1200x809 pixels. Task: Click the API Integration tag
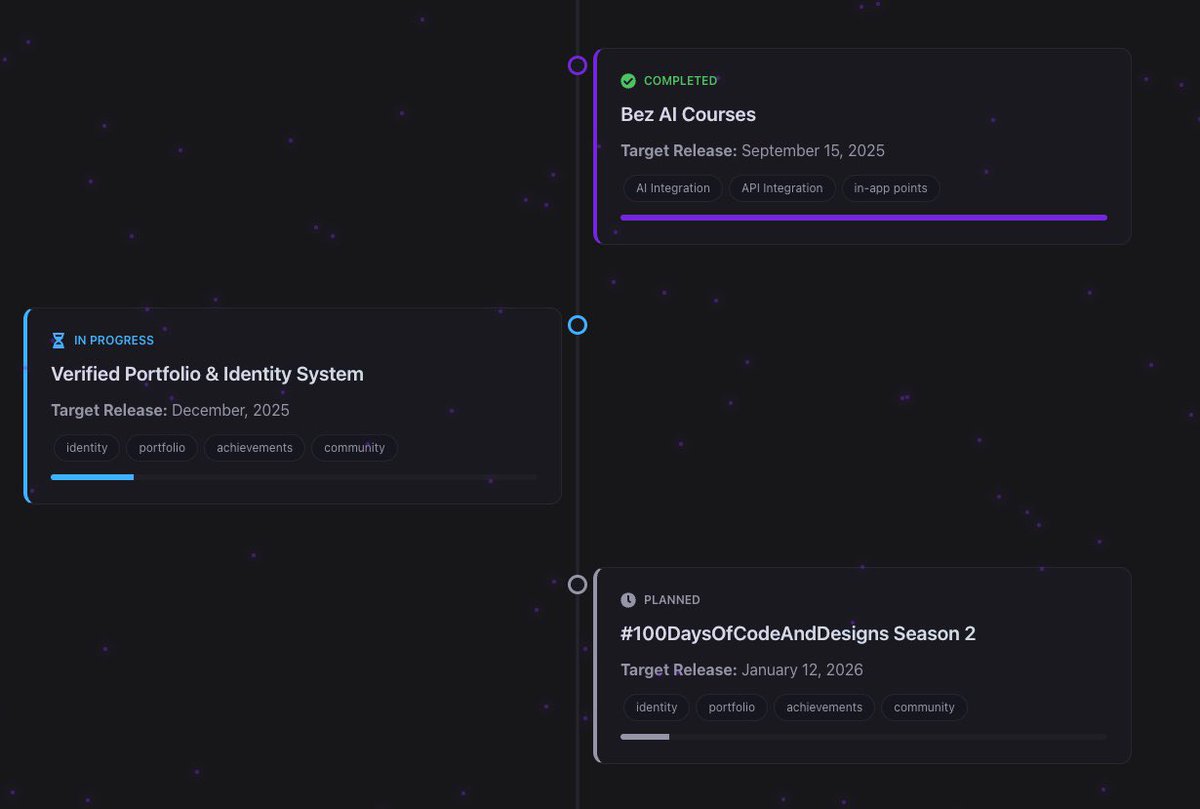(x=782, y=188)
